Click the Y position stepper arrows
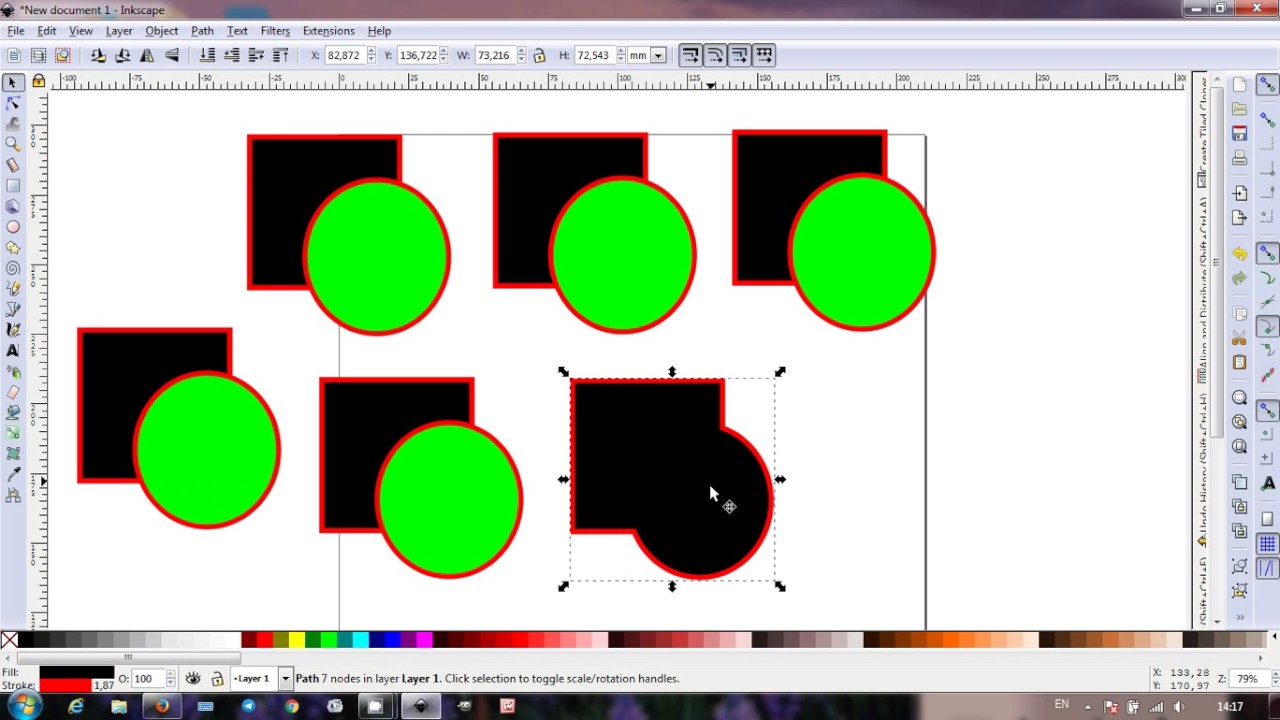 pos(445,55)
